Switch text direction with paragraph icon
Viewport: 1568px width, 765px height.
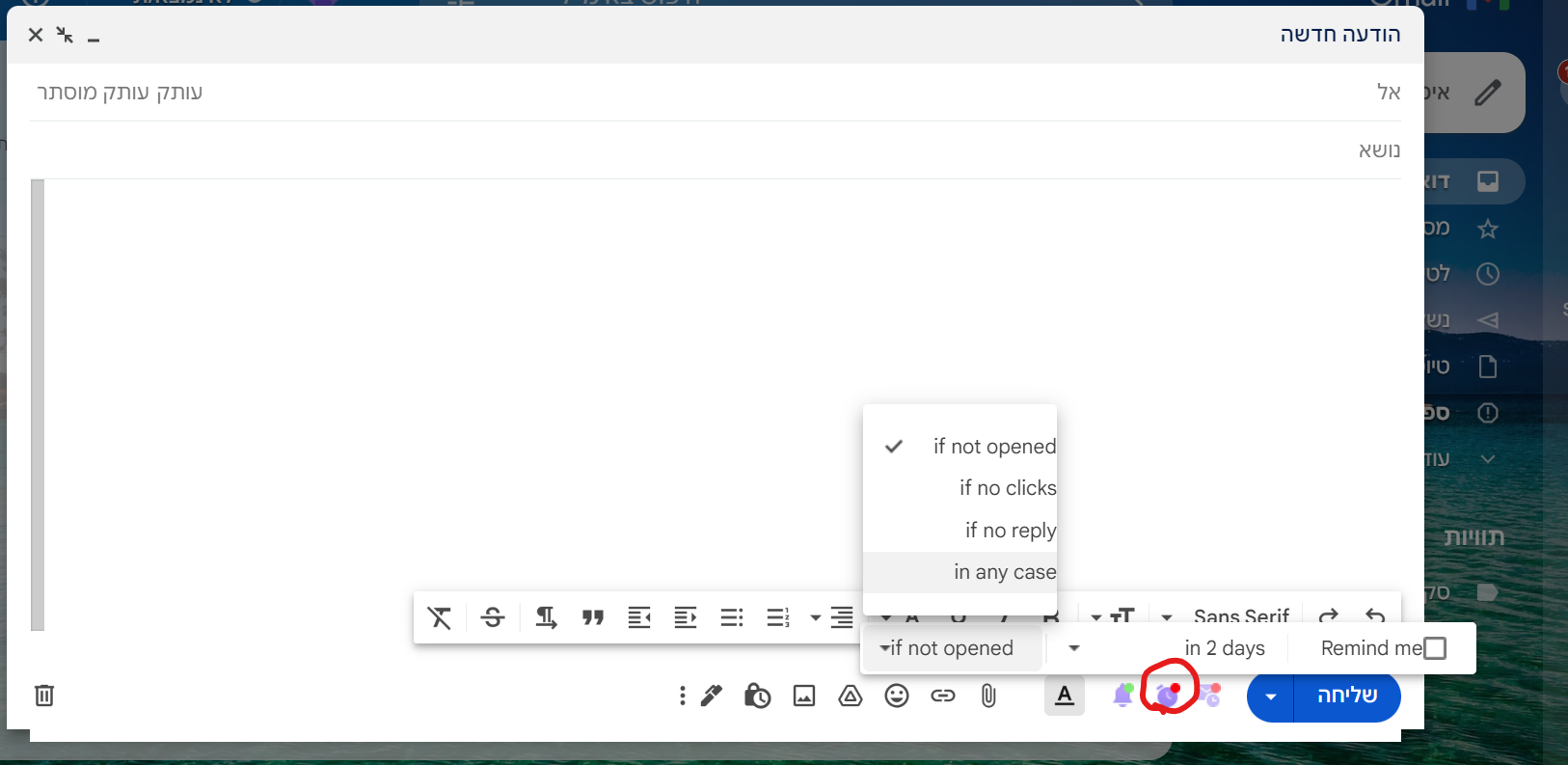[546, 617]
